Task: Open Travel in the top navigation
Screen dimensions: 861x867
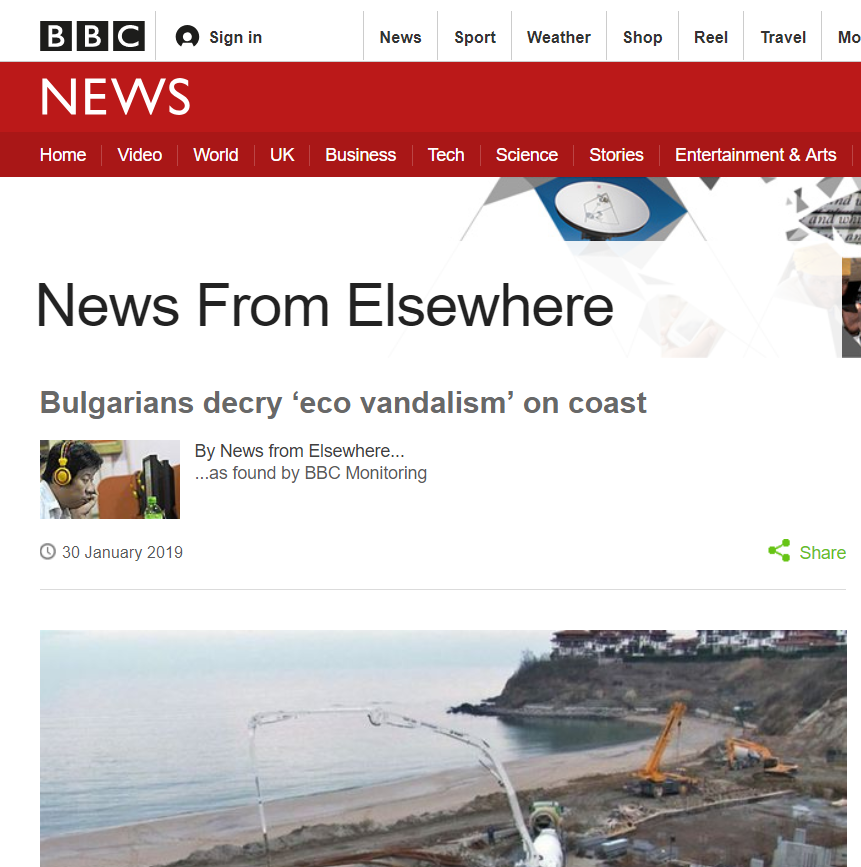Action: (x=783, y=37)
